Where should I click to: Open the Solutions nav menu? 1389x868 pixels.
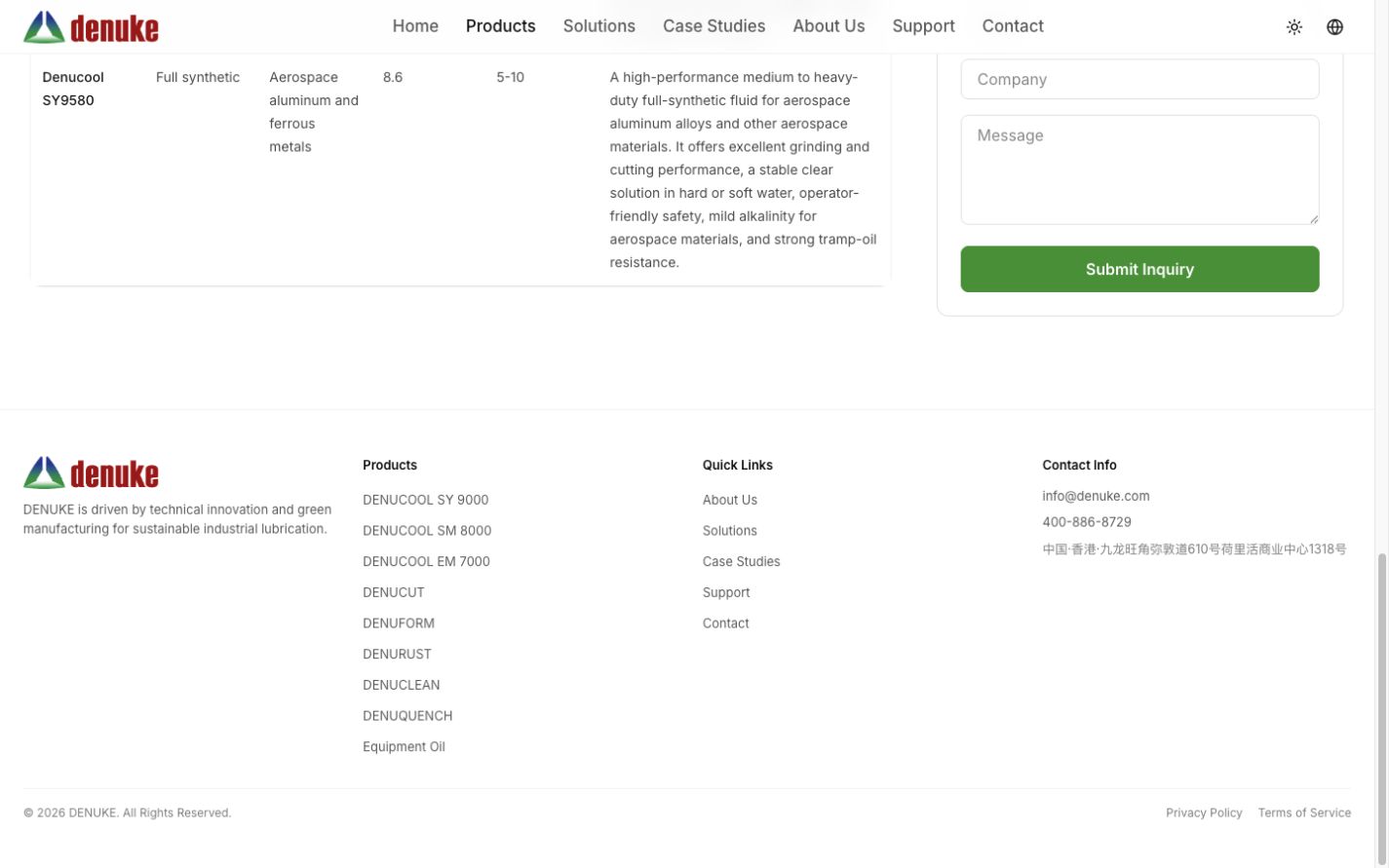tap(599, 26)
